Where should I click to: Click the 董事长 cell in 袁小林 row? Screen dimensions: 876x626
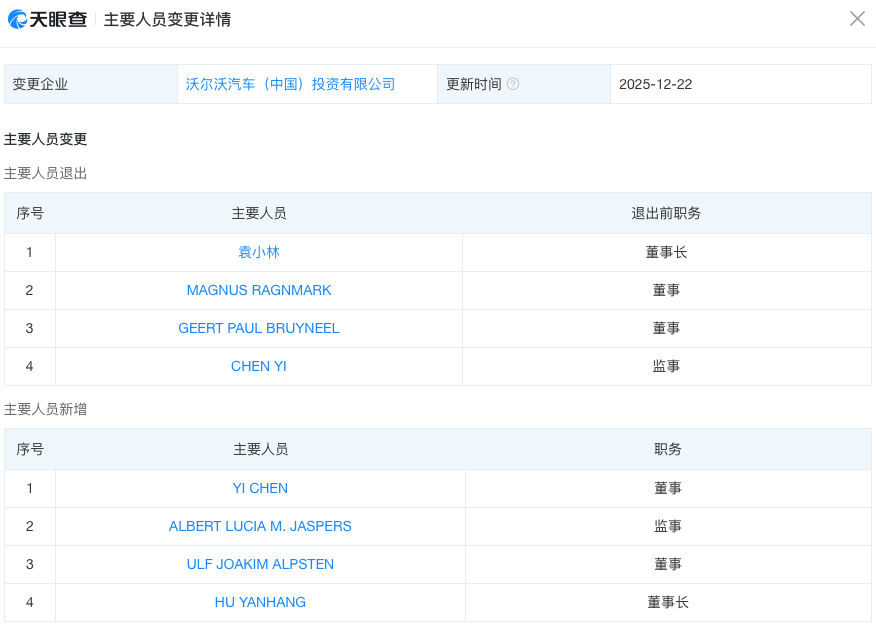coord(666,252)
